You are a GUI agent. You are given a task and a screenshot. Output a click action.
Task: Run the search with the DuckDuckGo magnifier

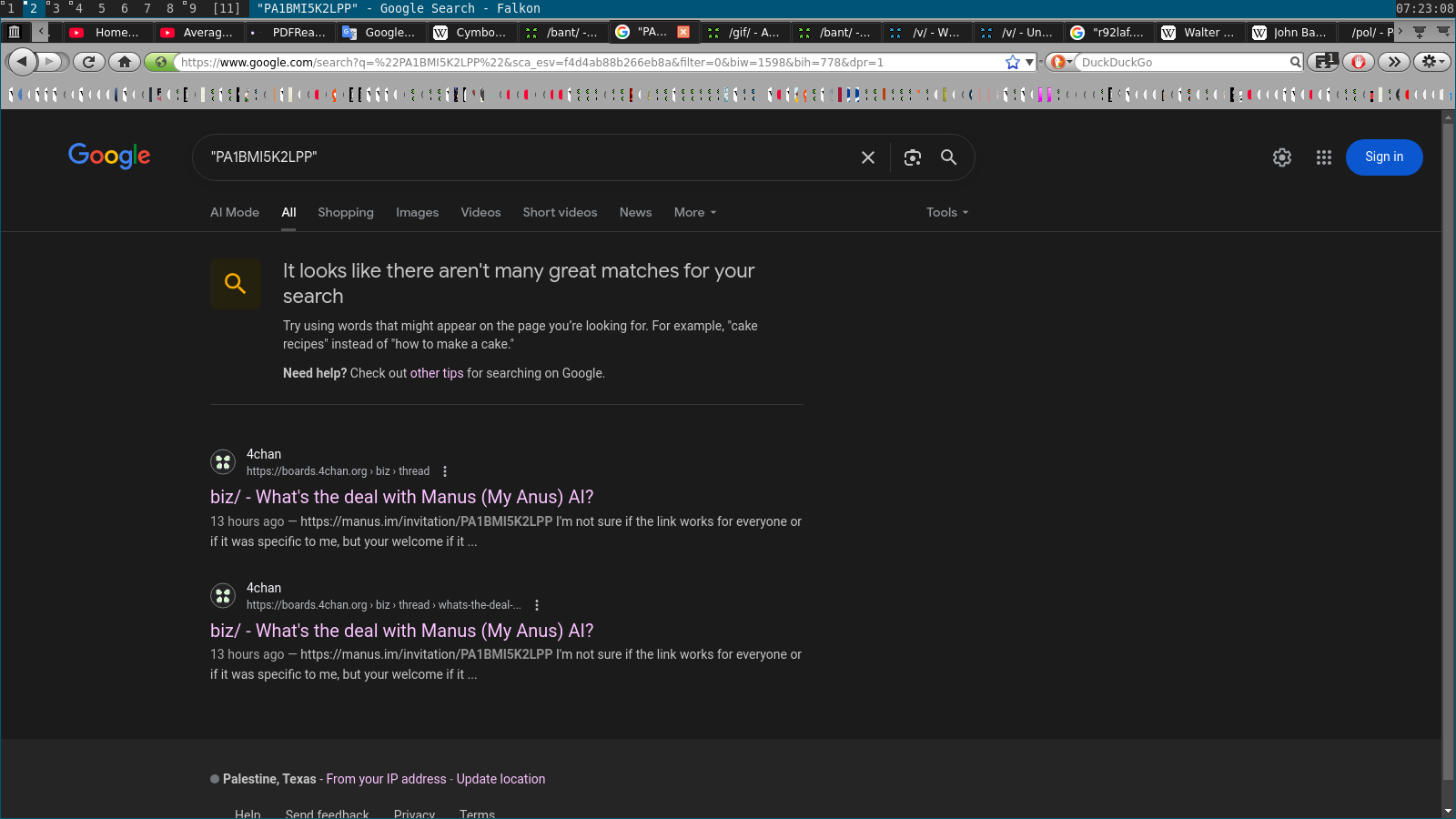1295,62
